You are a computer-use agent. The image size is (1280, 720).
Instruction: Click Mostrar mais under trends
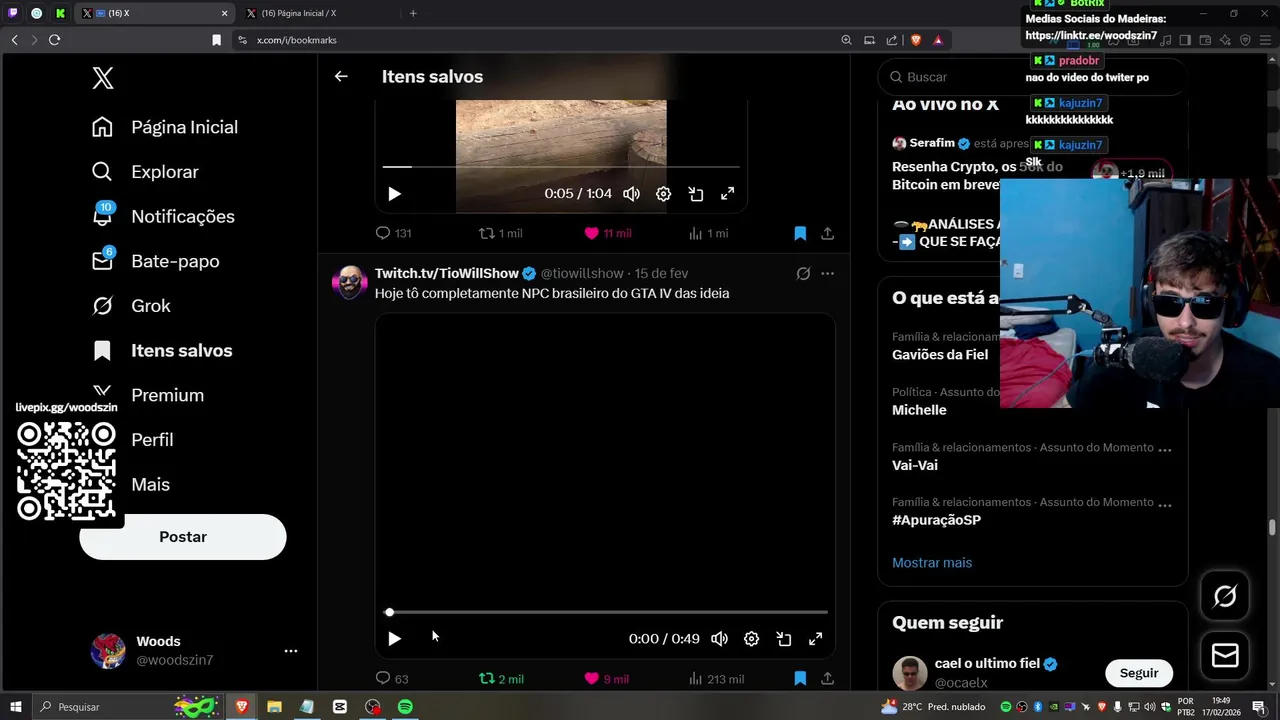pos(932,563)
